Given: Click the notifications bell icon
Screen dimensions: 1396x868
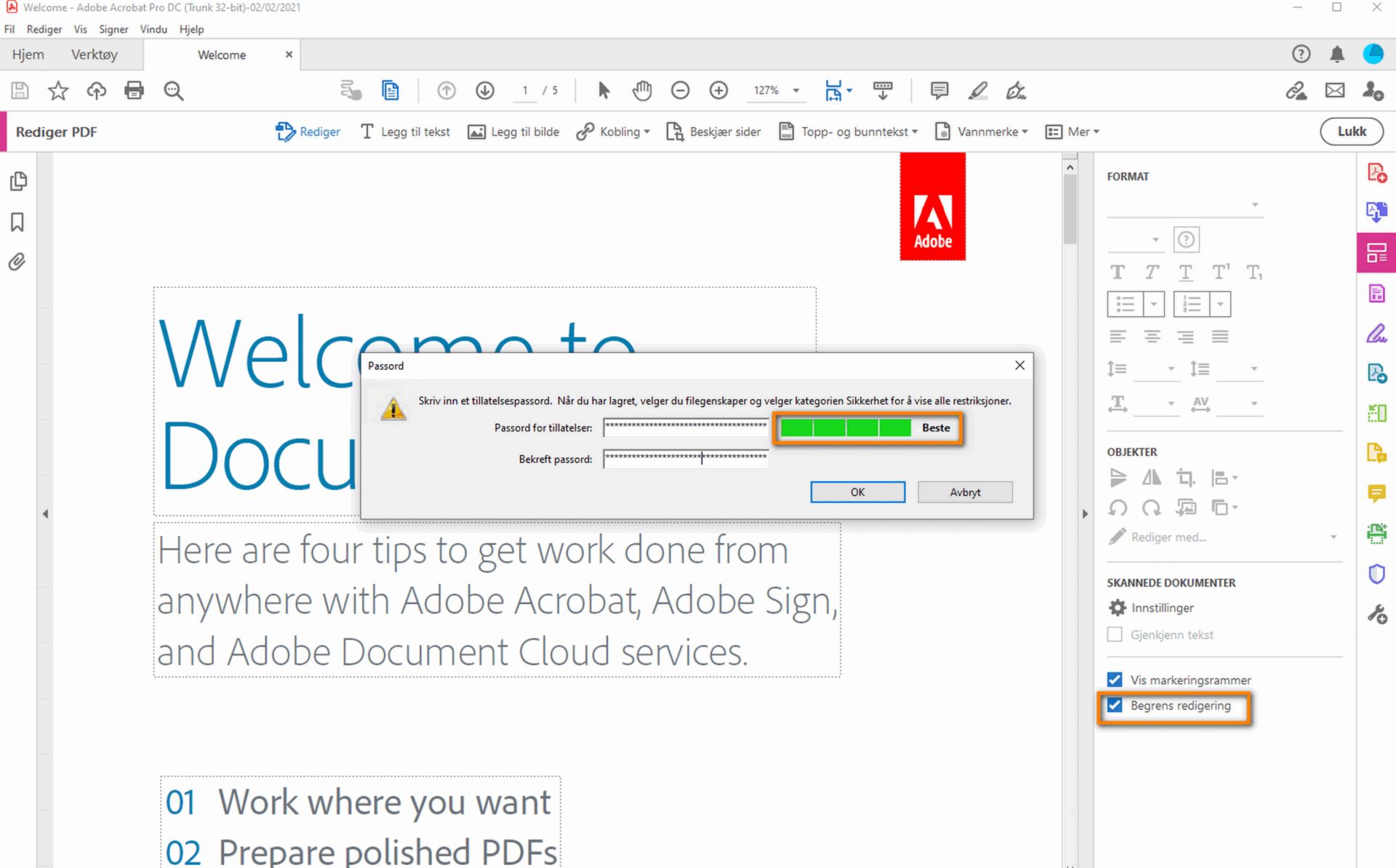Looking at the screenshot, I should click(x=1336, y=54).
